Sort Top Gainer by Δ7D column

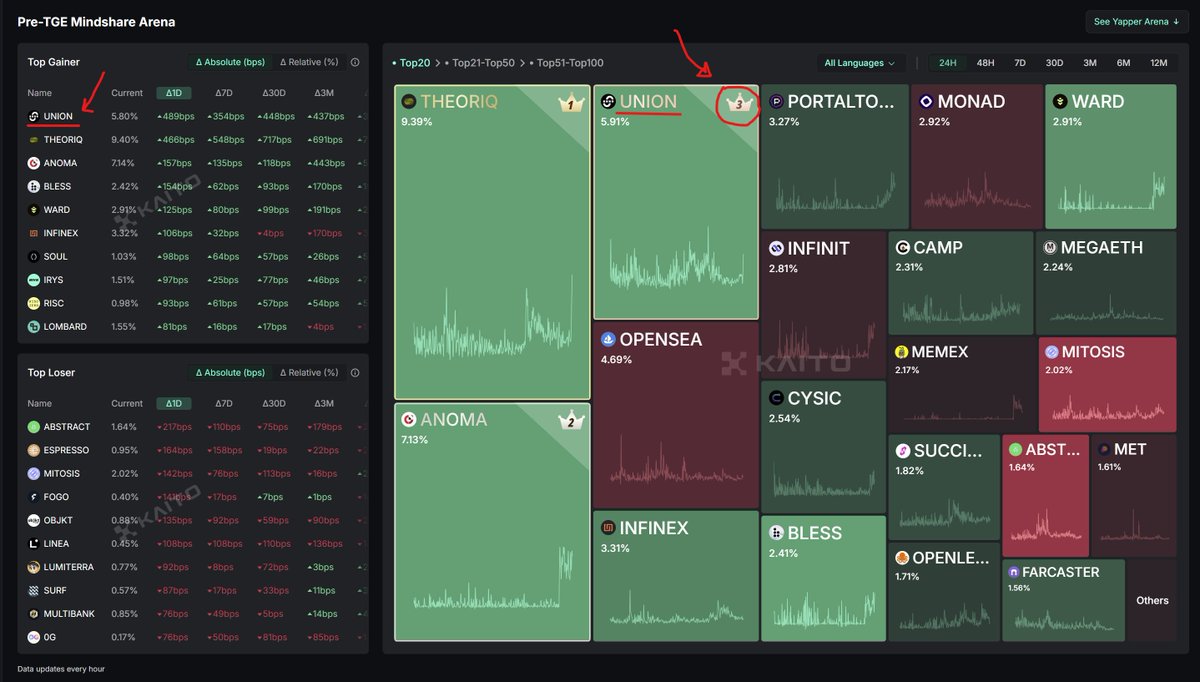[224, 94]
